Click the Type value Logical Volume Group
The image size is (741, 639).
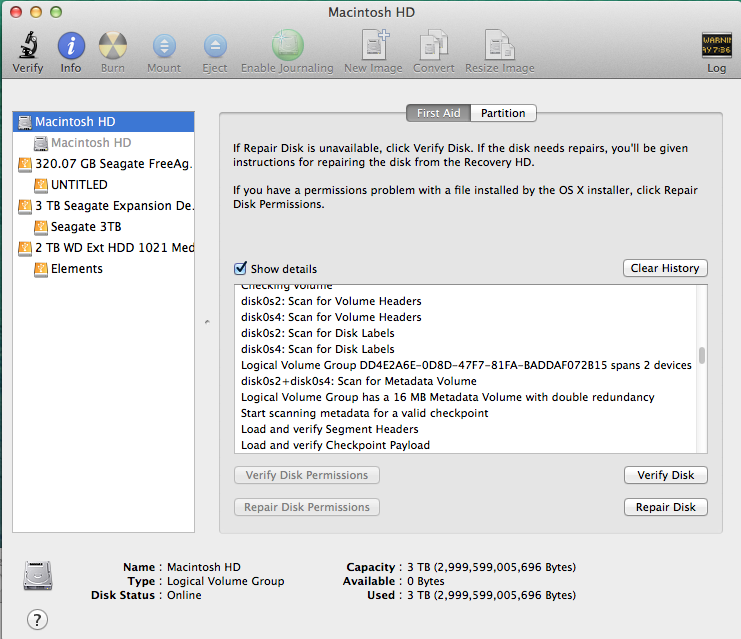[225, 581]
